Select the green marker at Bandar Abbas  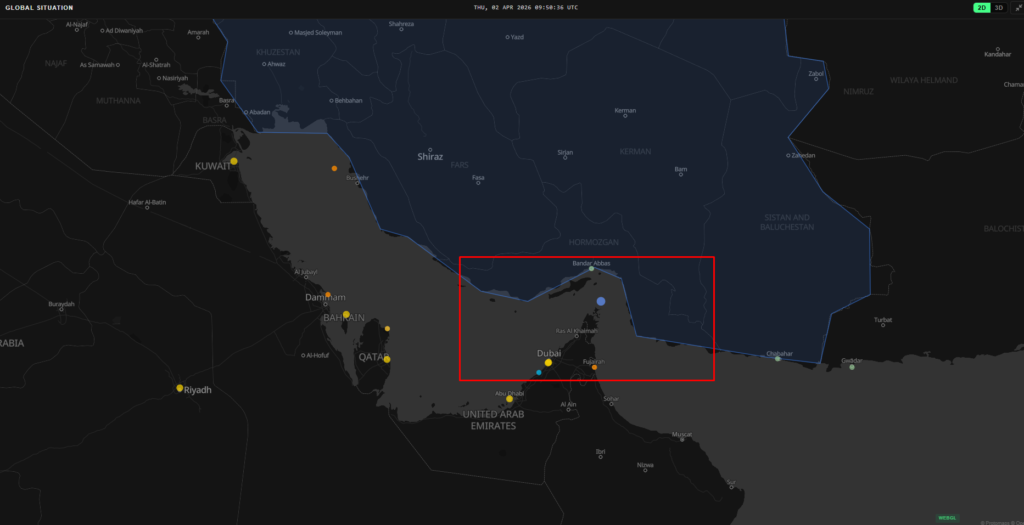point(592,268)
